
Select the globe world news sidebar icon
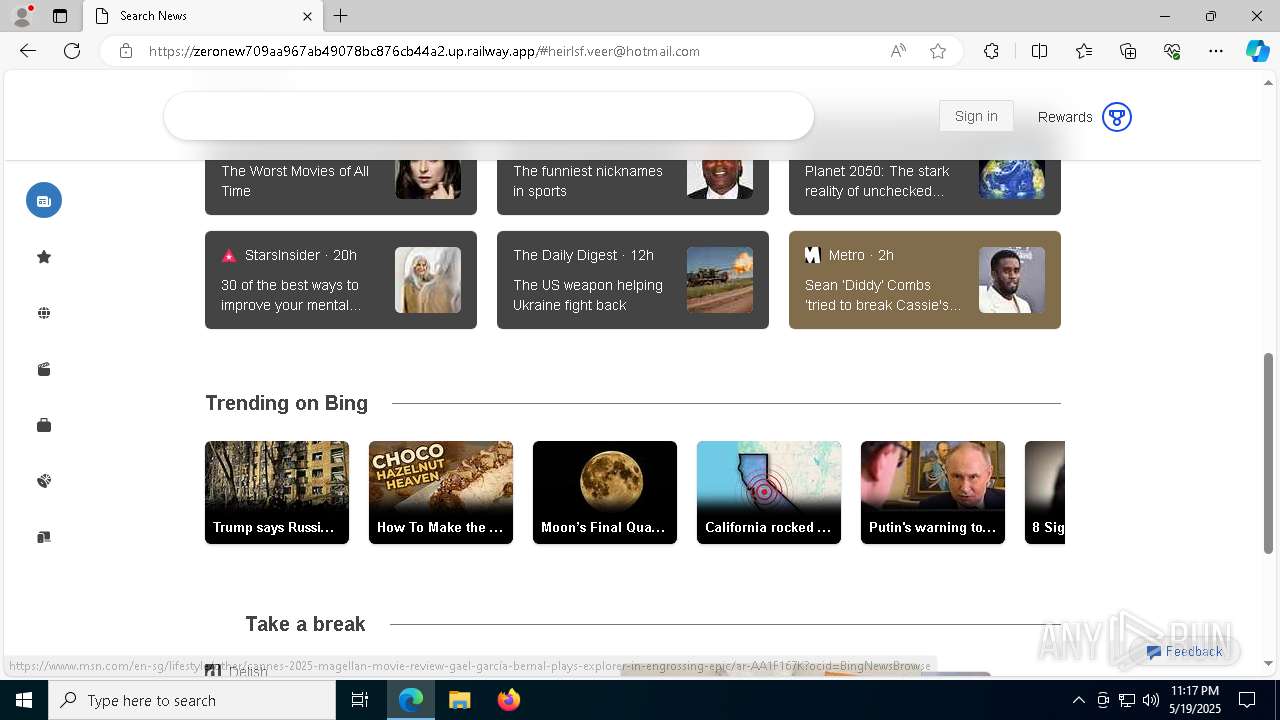click(44, 313)
